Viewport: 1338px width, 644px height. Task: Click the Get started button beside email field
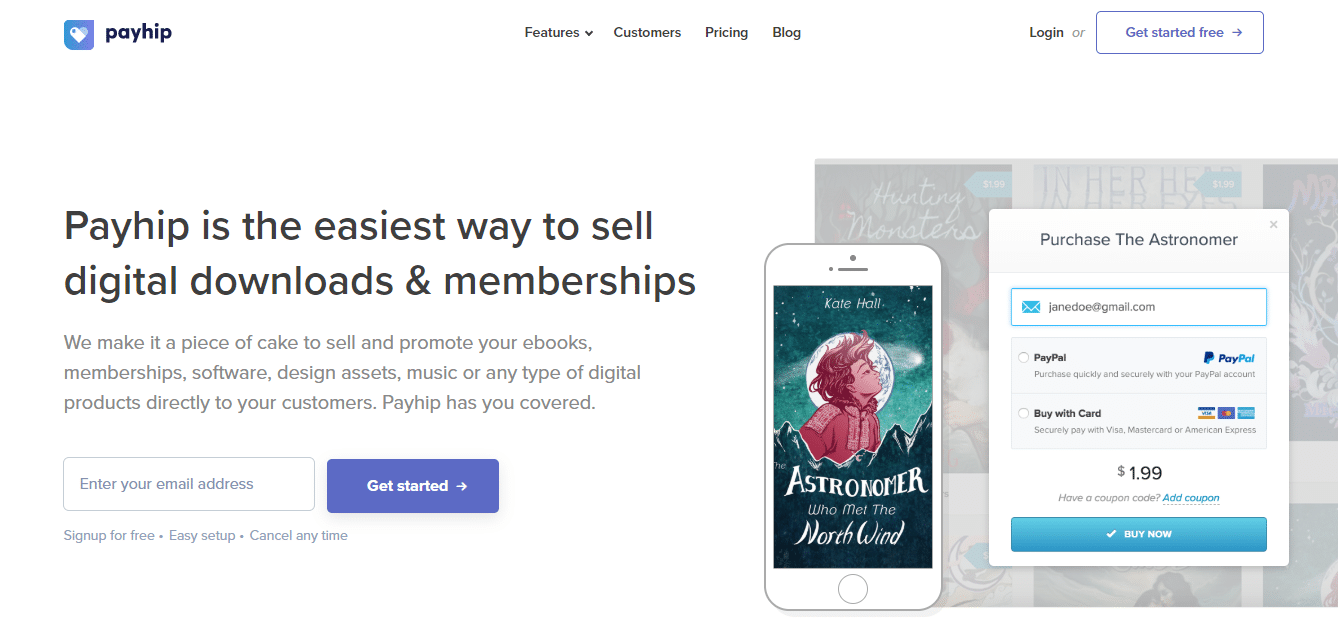pyautogui.click(x=412, y=486)
